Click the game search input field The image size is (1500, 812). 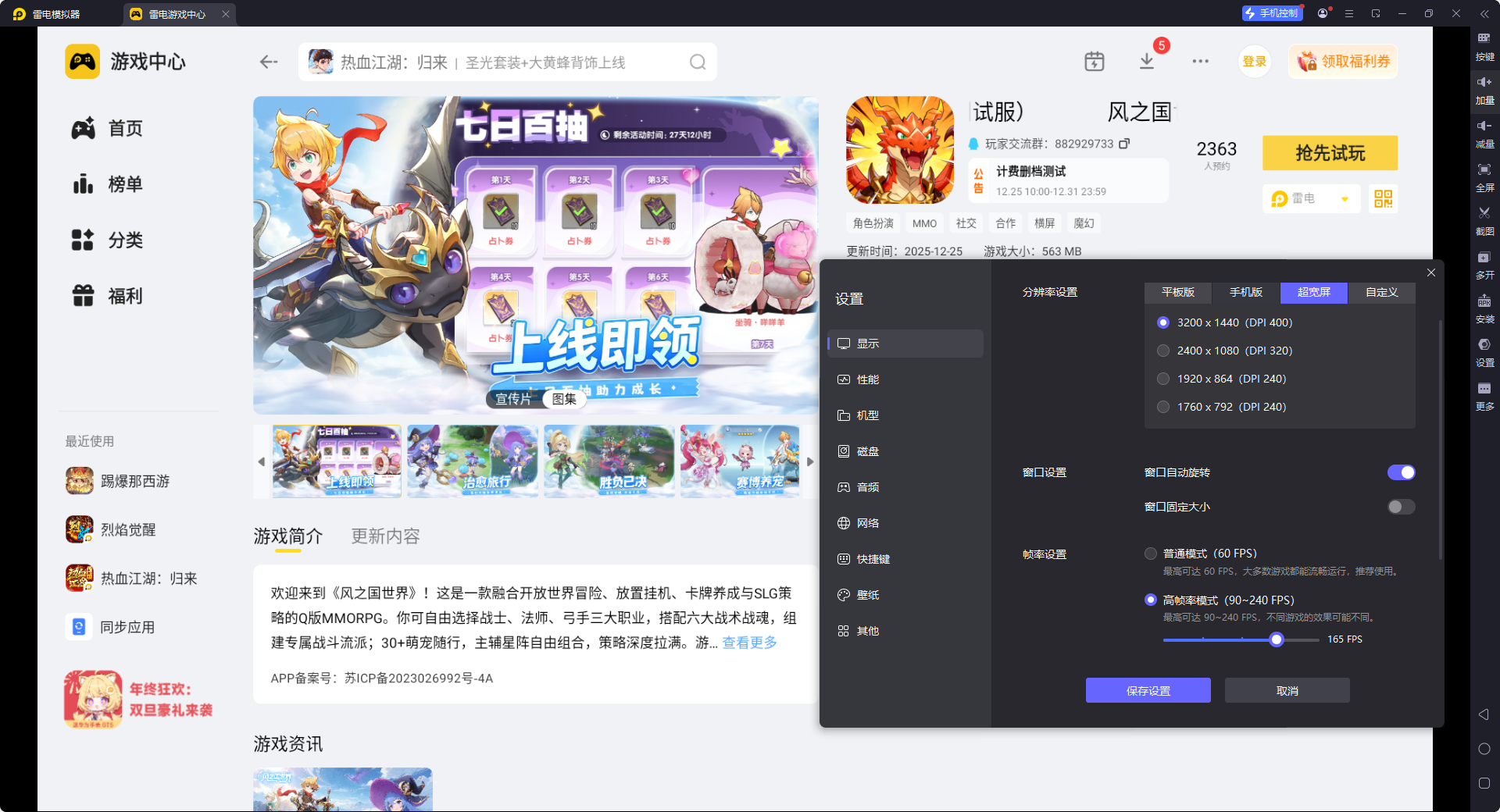pyautogui.click(x=508, y=62)
